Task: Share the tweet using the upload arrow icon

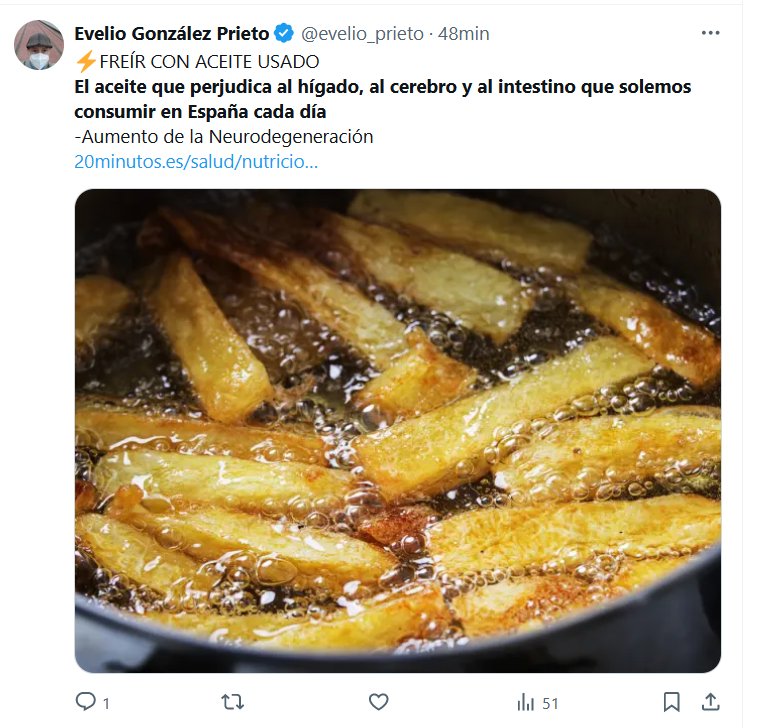Action: [x=711, y=702]
